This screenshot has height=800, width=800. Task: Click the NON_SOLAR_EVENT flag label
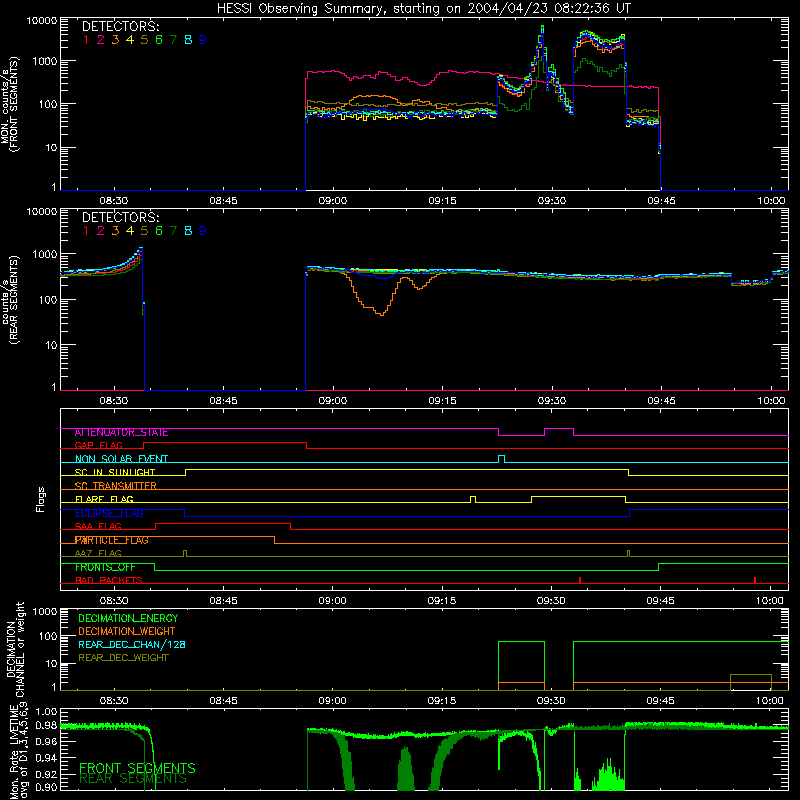pos(121,459)
